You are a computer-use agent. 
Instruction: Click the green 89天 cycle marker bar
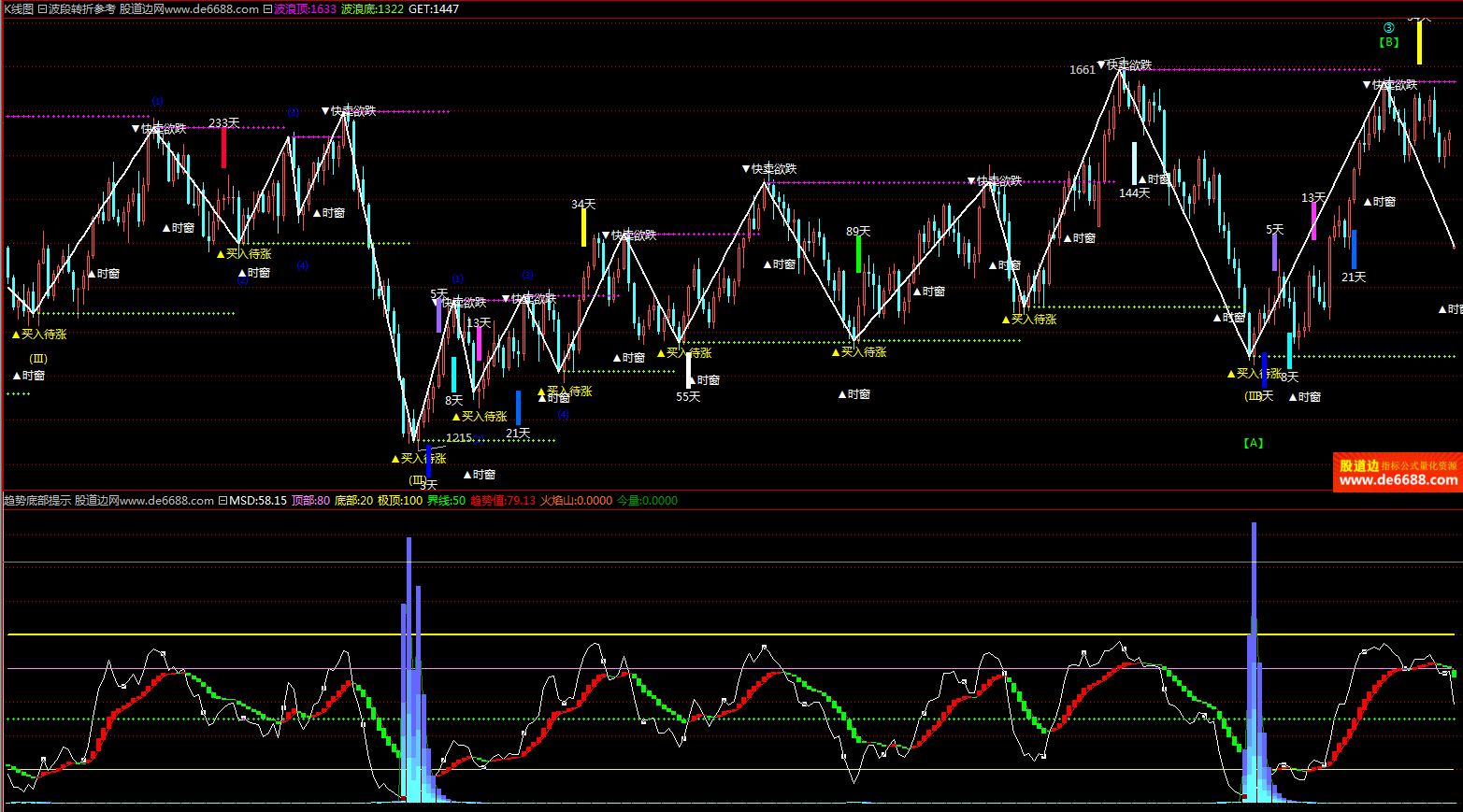pos(858,254)
